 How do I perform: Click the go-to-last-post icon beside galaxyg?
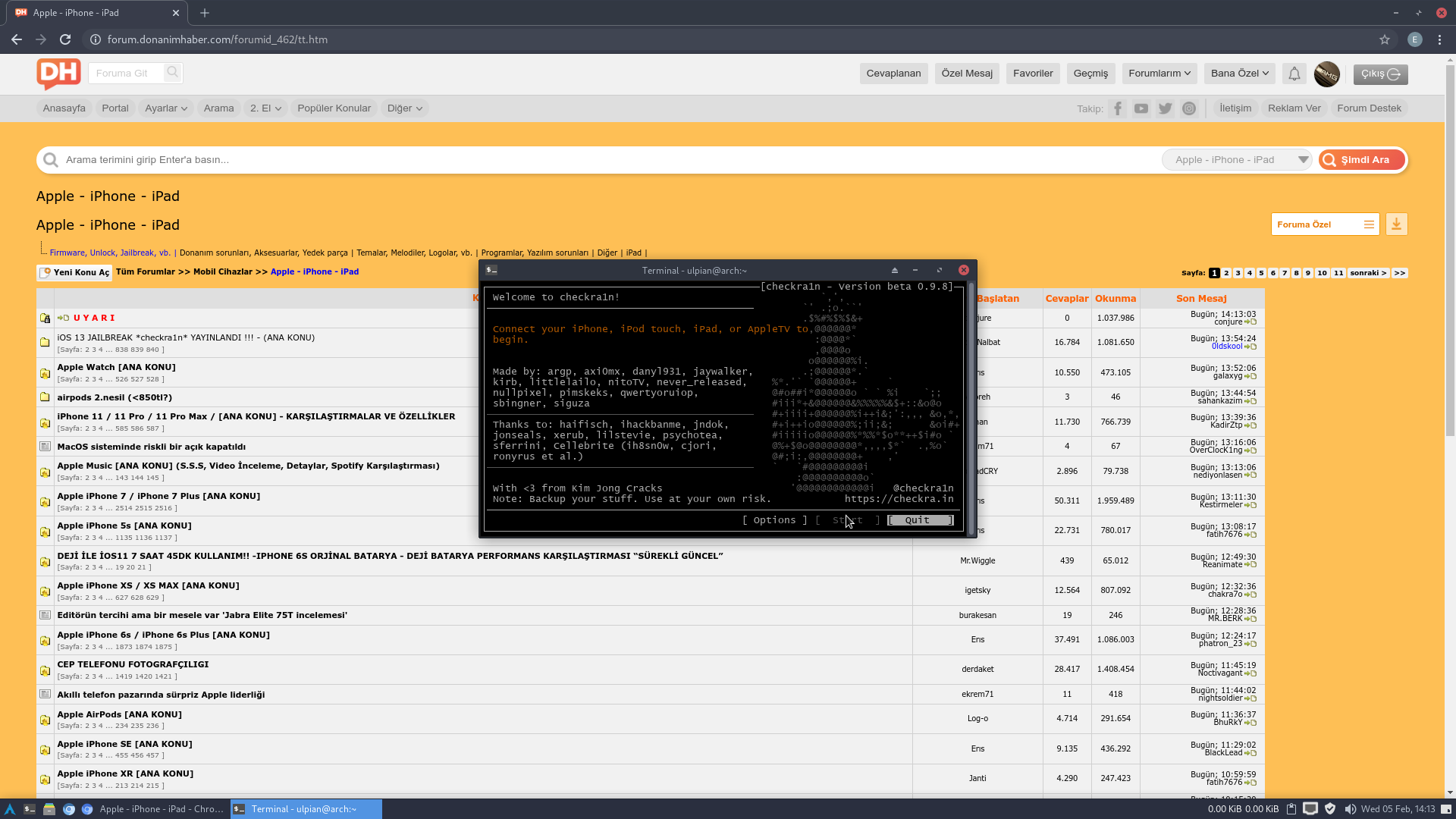click(x=1250, y=376)
